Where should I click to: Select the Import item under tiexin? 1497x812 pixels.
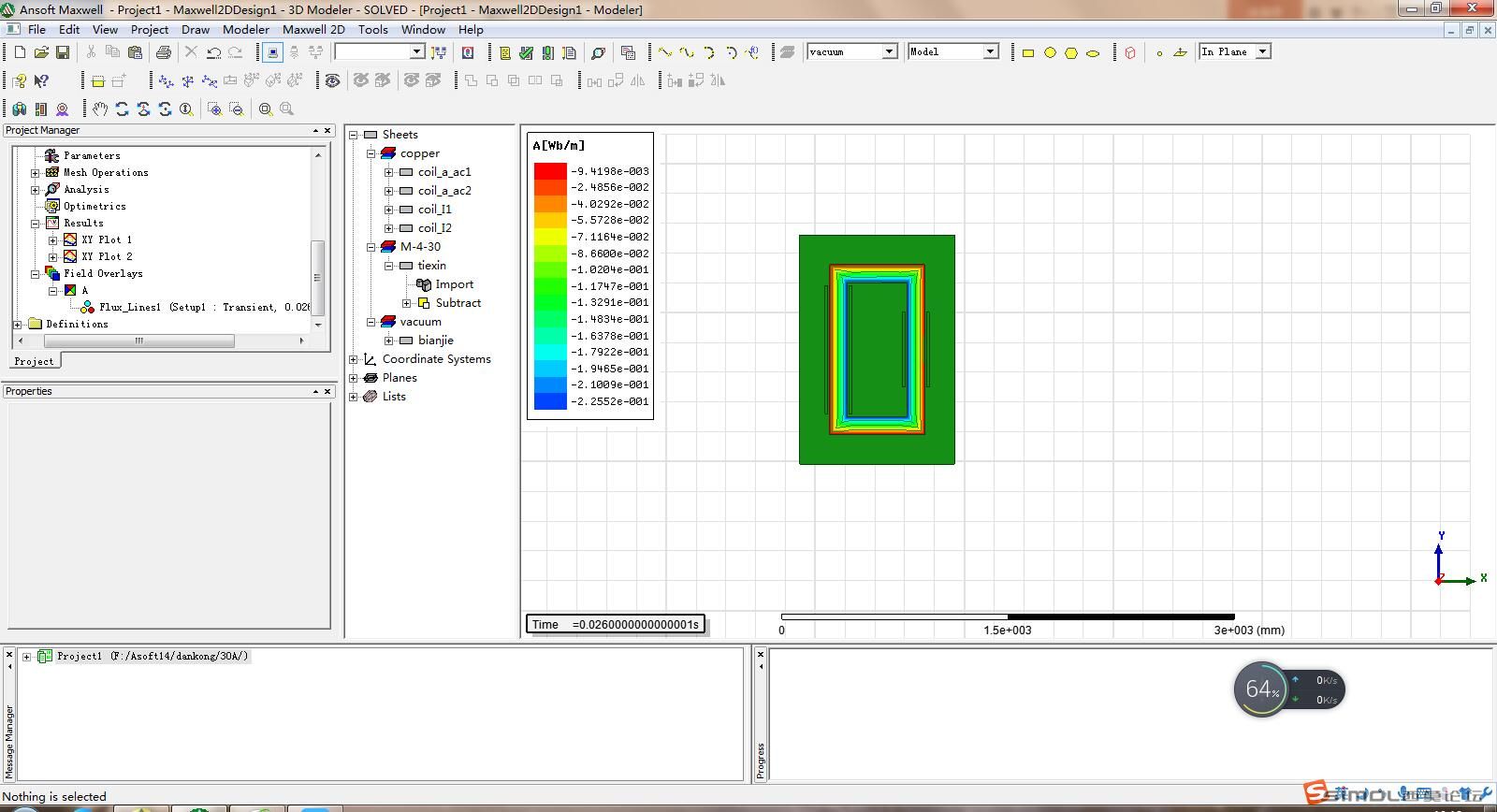coord(455,284)
